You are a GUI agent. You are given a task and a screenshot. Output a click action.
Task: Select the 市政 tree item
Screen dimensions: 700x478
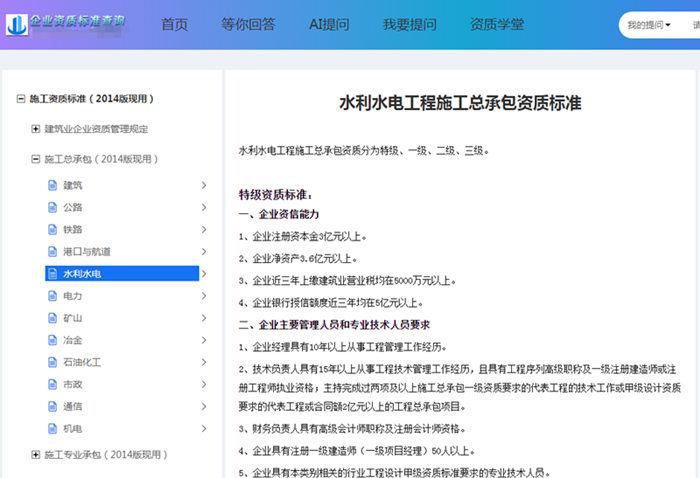73,384
